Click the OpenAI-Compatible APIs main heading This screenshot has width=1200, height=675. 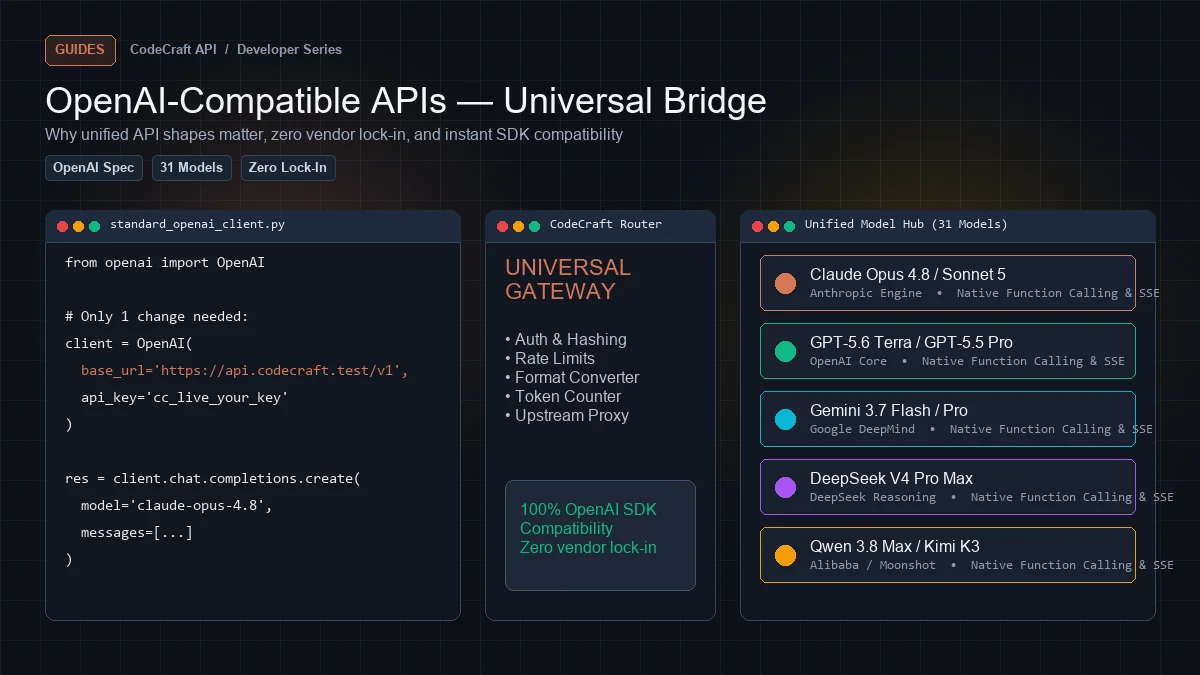coord(406,101)
